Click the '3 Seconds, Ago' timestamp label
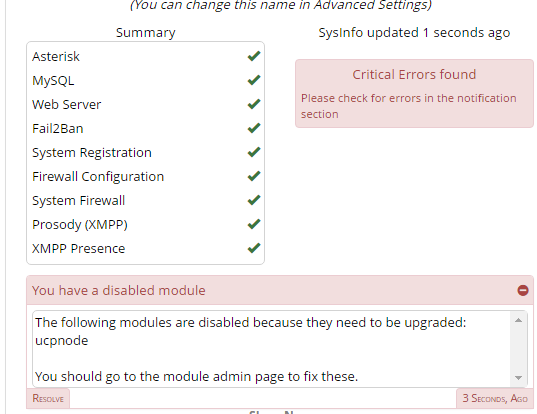Screen dimensions: 537x414 click(495, 398)
